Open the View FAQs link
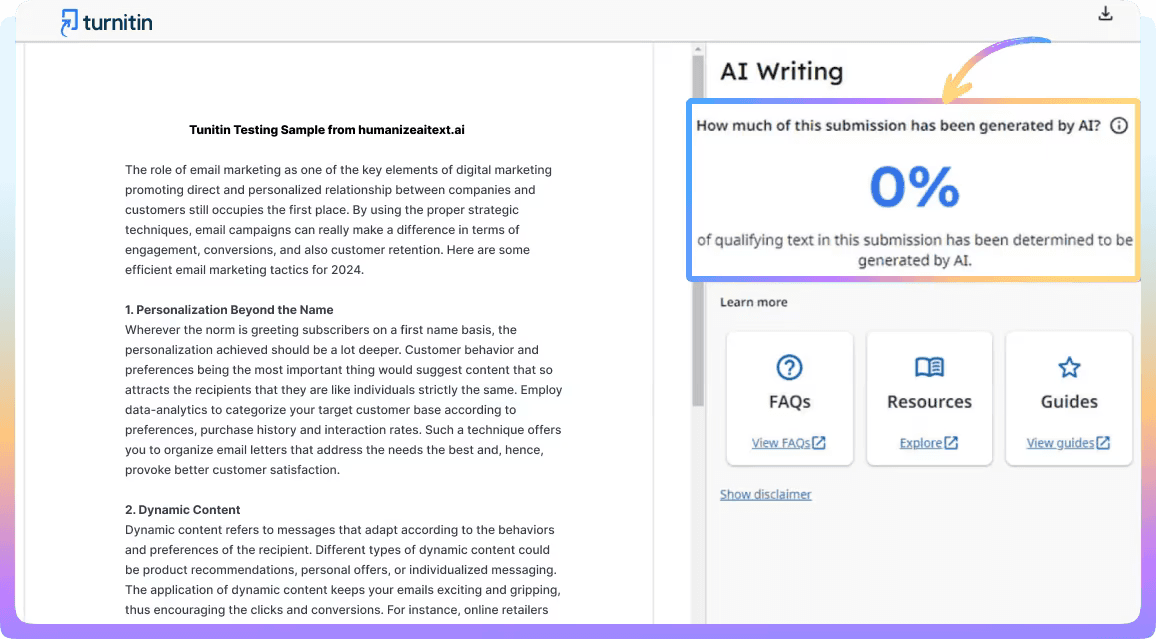 pos(781,443)
